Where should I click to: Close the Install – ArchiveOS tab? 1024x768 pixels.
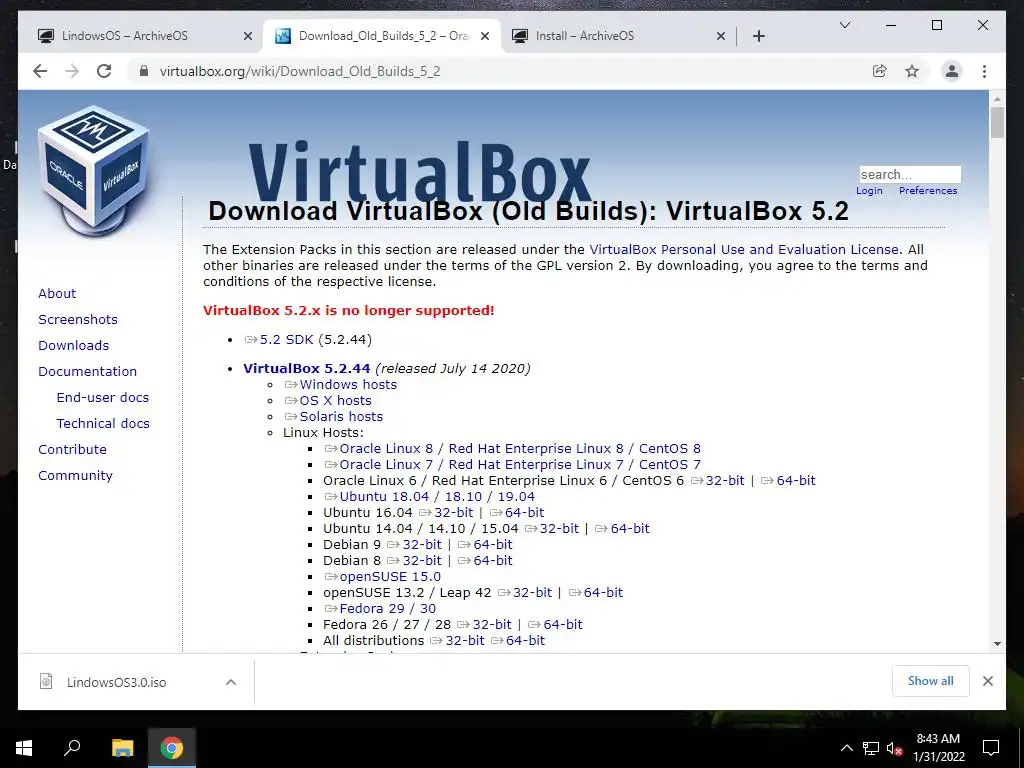coord(720,36)
